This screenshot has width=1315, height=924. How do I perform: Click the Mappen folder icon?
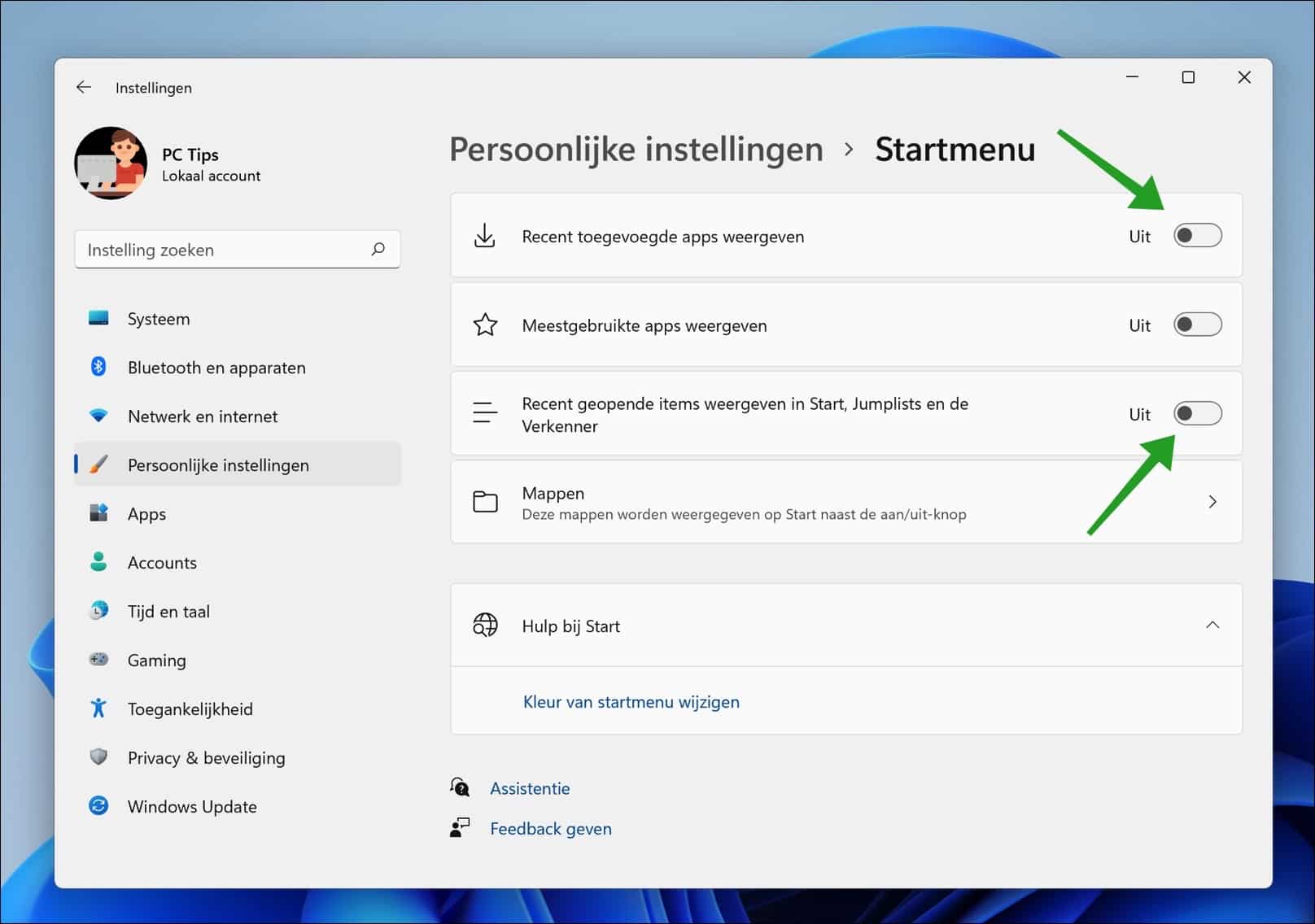485,502
